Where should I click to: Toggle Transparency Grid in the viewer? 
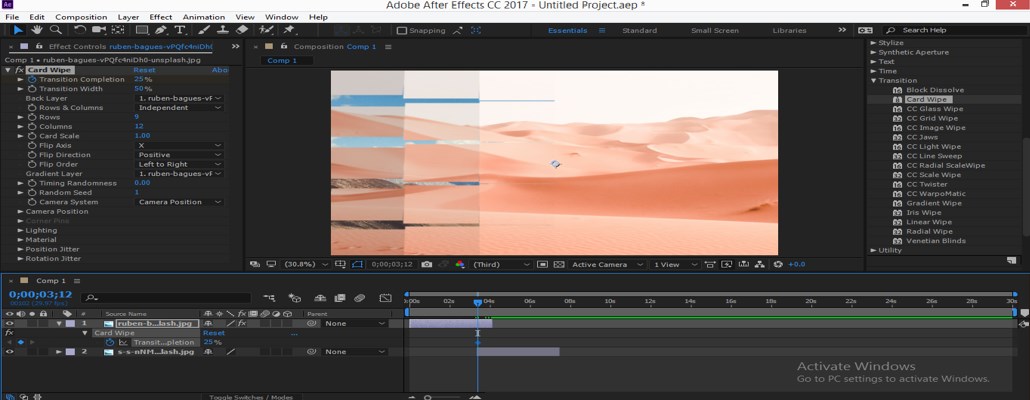tap(559, 265)
